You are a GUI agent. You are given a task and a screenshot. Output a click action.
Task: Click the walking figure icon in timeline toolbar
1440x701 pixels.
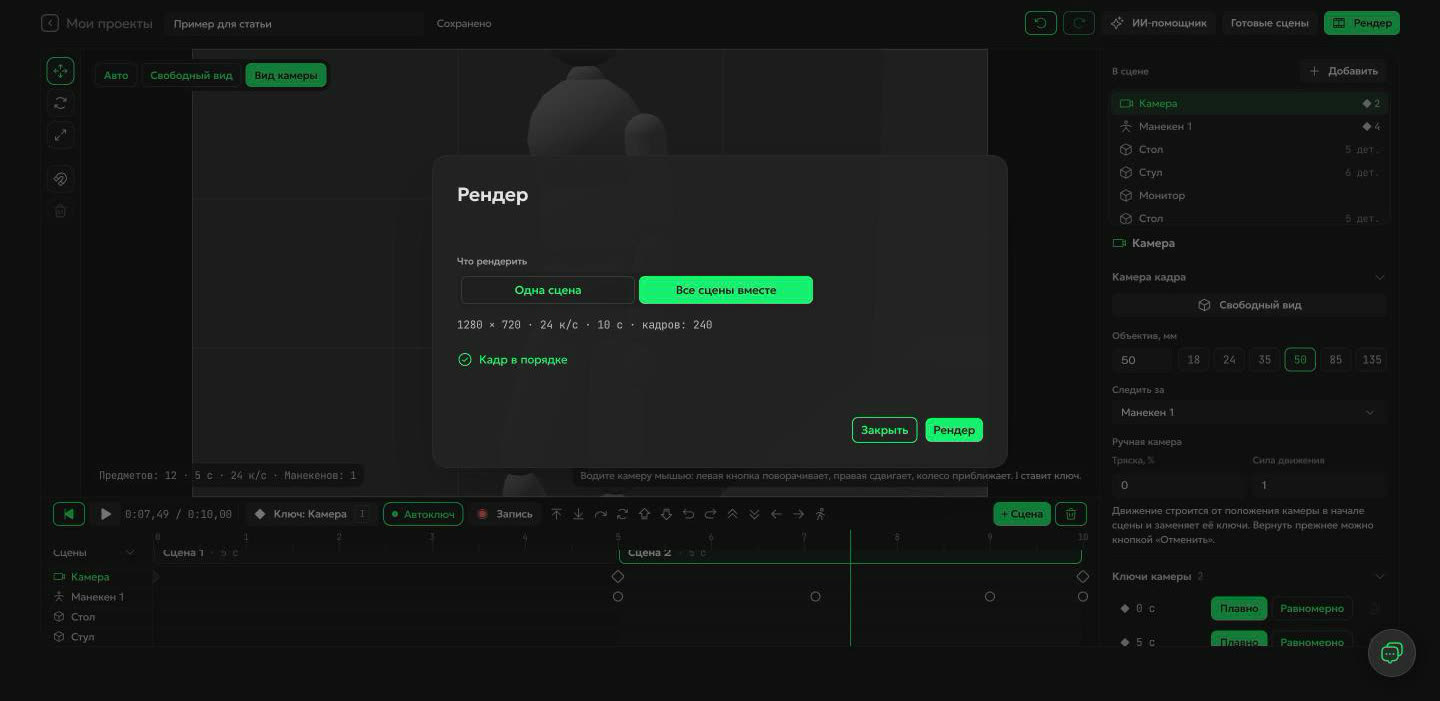pos(820,514)
